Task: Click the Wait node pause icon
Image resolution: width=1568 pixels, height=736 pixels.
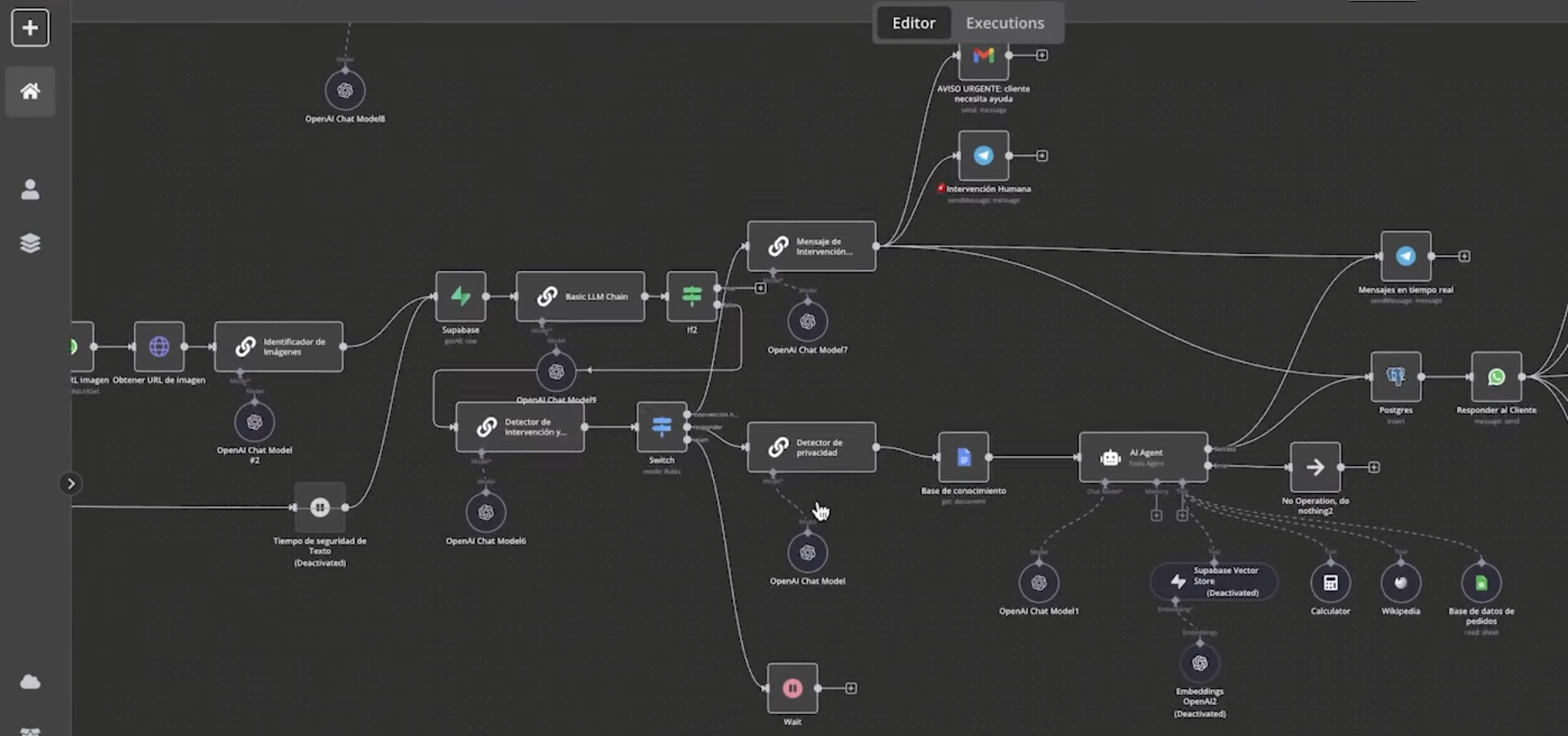Action: click(792, 688)
